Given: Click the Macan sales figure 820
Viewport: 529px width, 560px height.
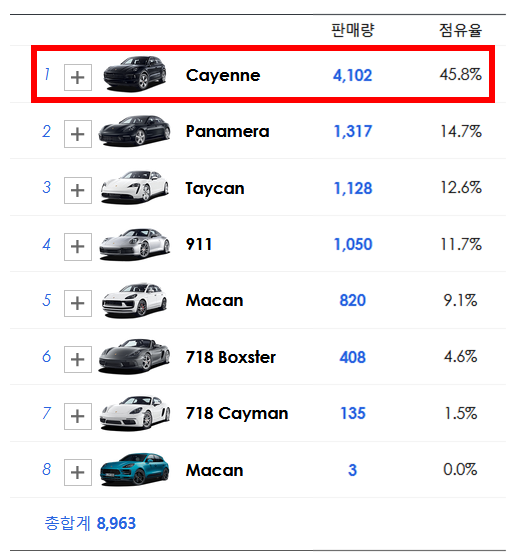Looking at the screenshot, I should point(353,300).
